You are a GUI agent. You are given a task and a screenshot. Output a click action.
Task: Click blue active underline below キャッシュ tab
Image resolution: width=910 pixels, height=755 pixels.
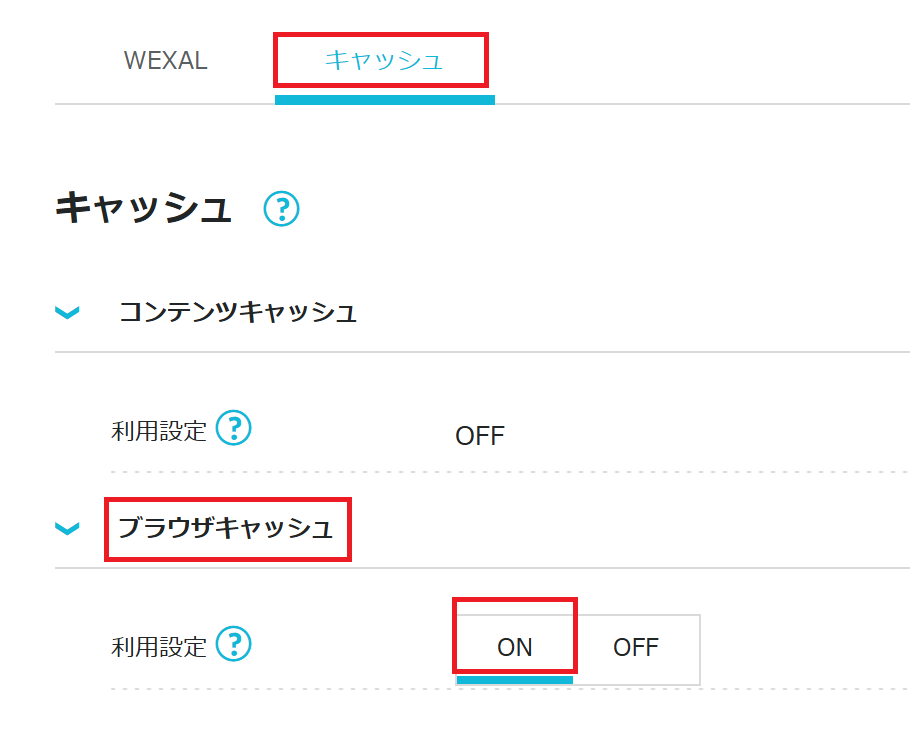click(x=384, y=99)
